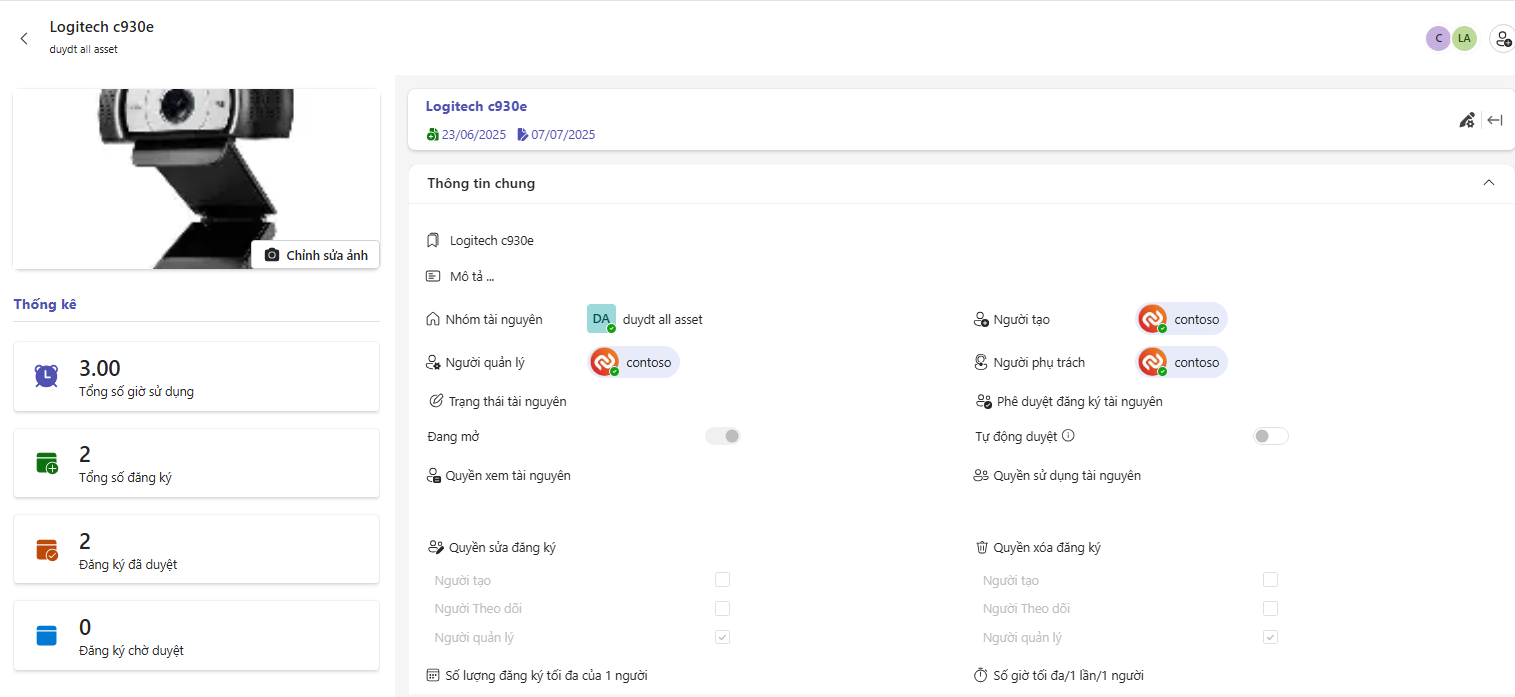Check Người Theo dõi under Quyền xóa đăng ký
The height and width of the screenshot is (697, 1515).
point(1270,608)
